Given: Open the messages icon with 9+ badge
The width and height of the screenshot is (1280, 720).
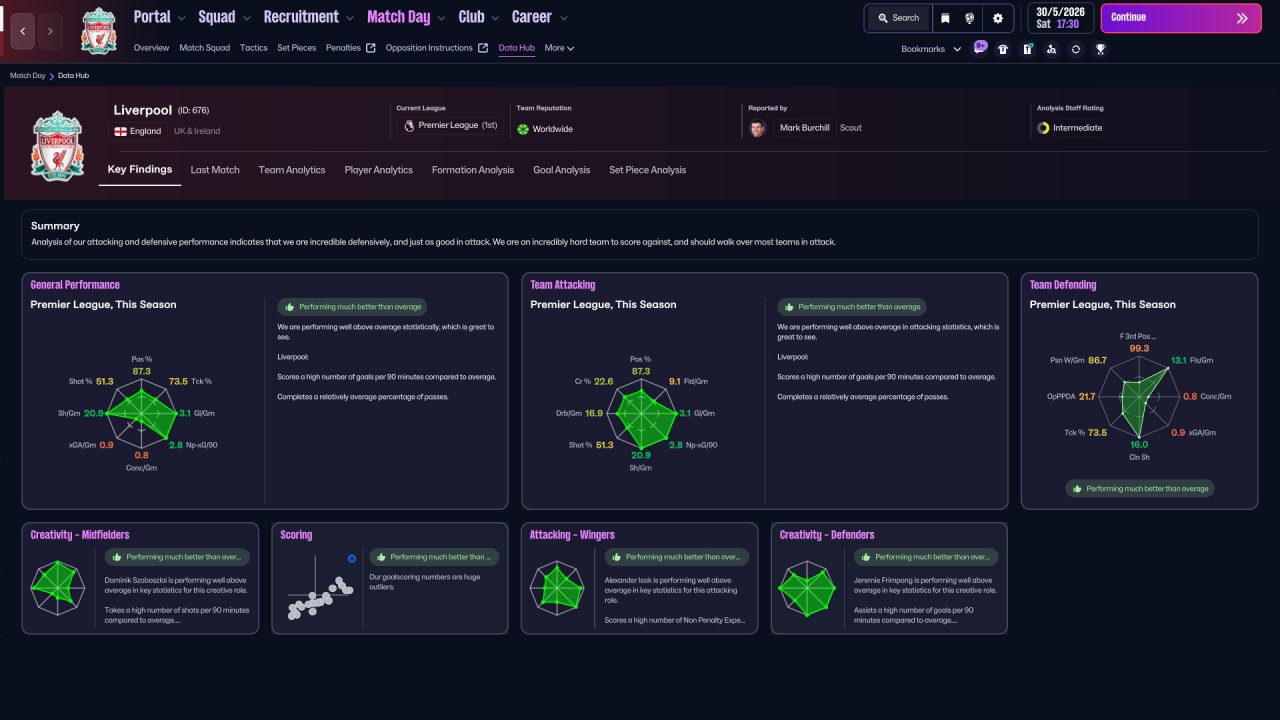Looking at the screenshot, I should tap(980, 48).
